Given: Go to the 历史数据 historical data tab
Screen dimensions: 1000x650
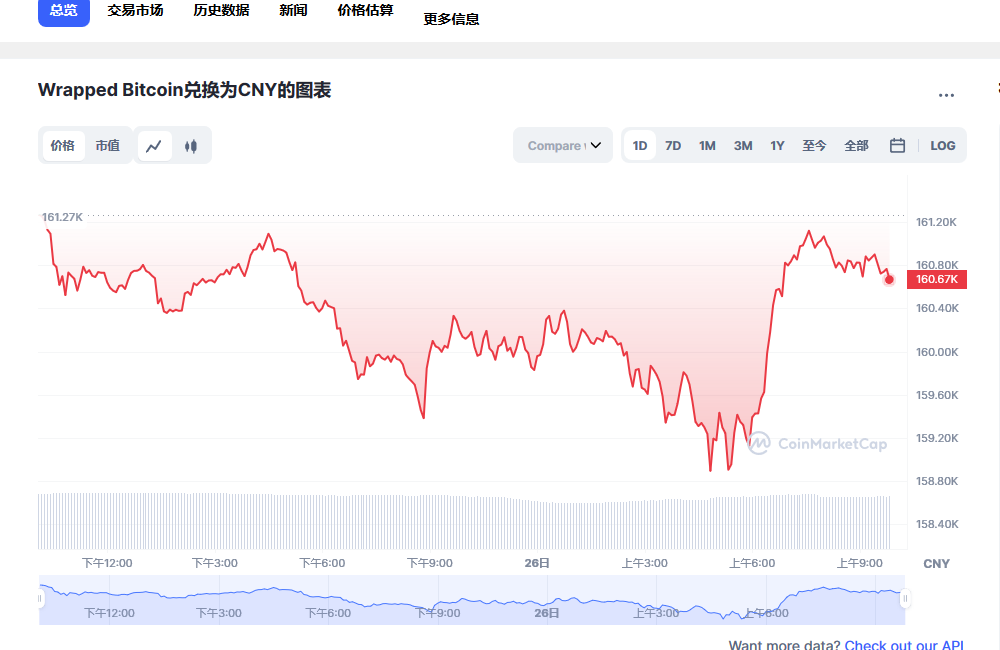Looking at the screenshot, I should point(221,10).
